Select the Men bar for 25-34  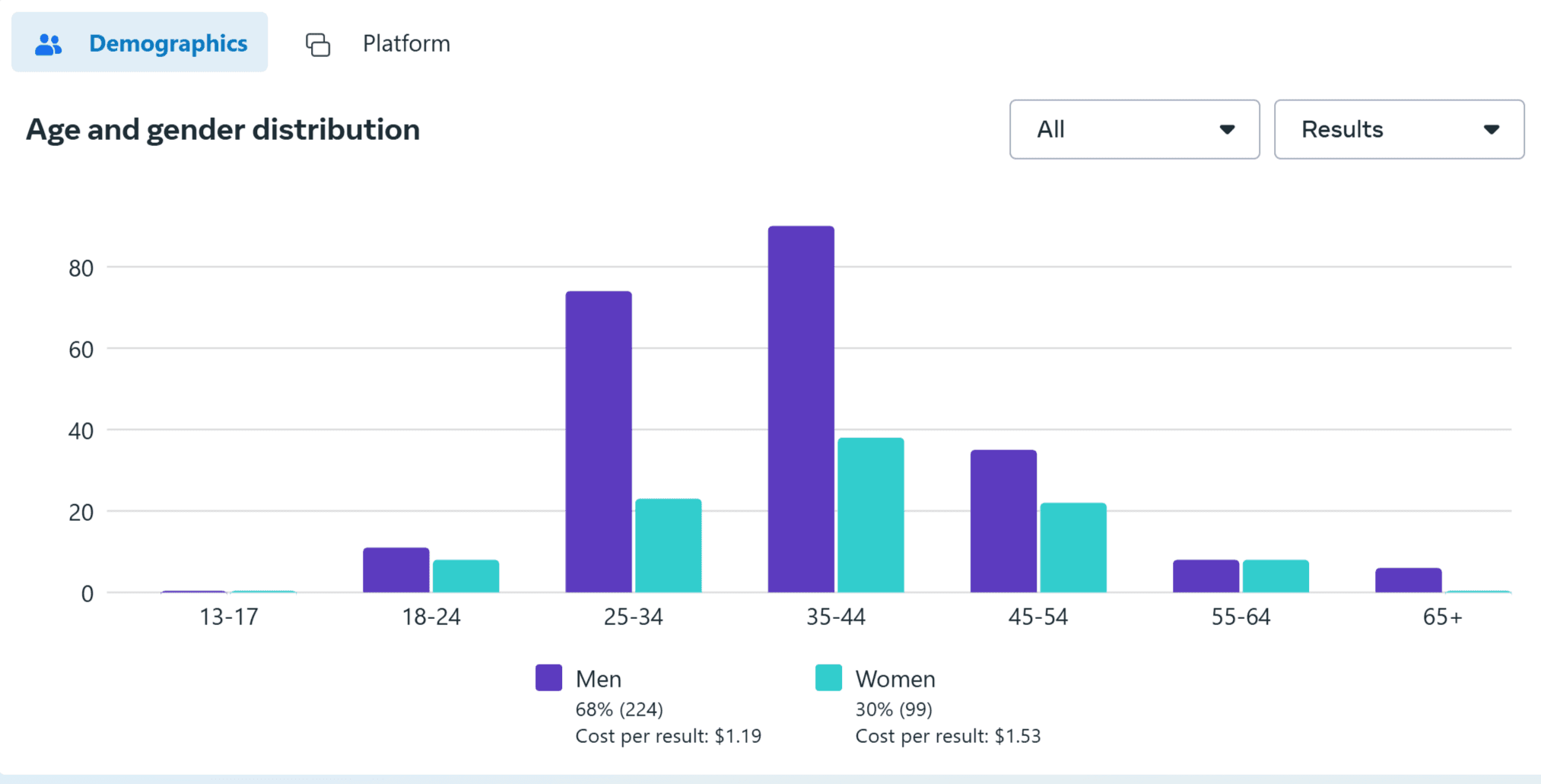[599, 442]
